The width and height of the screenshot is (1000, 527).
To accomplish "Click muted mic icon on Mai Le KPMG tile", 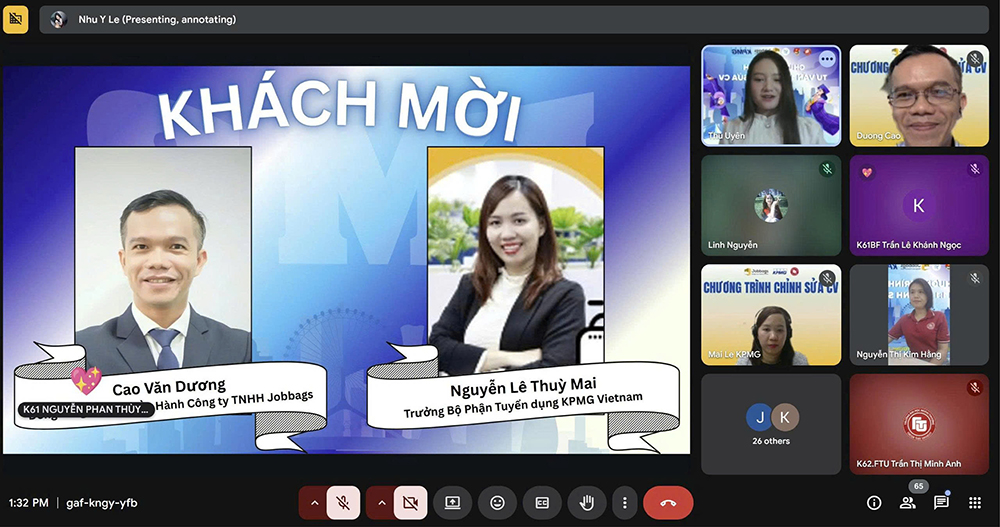I will tap(827, 278).
